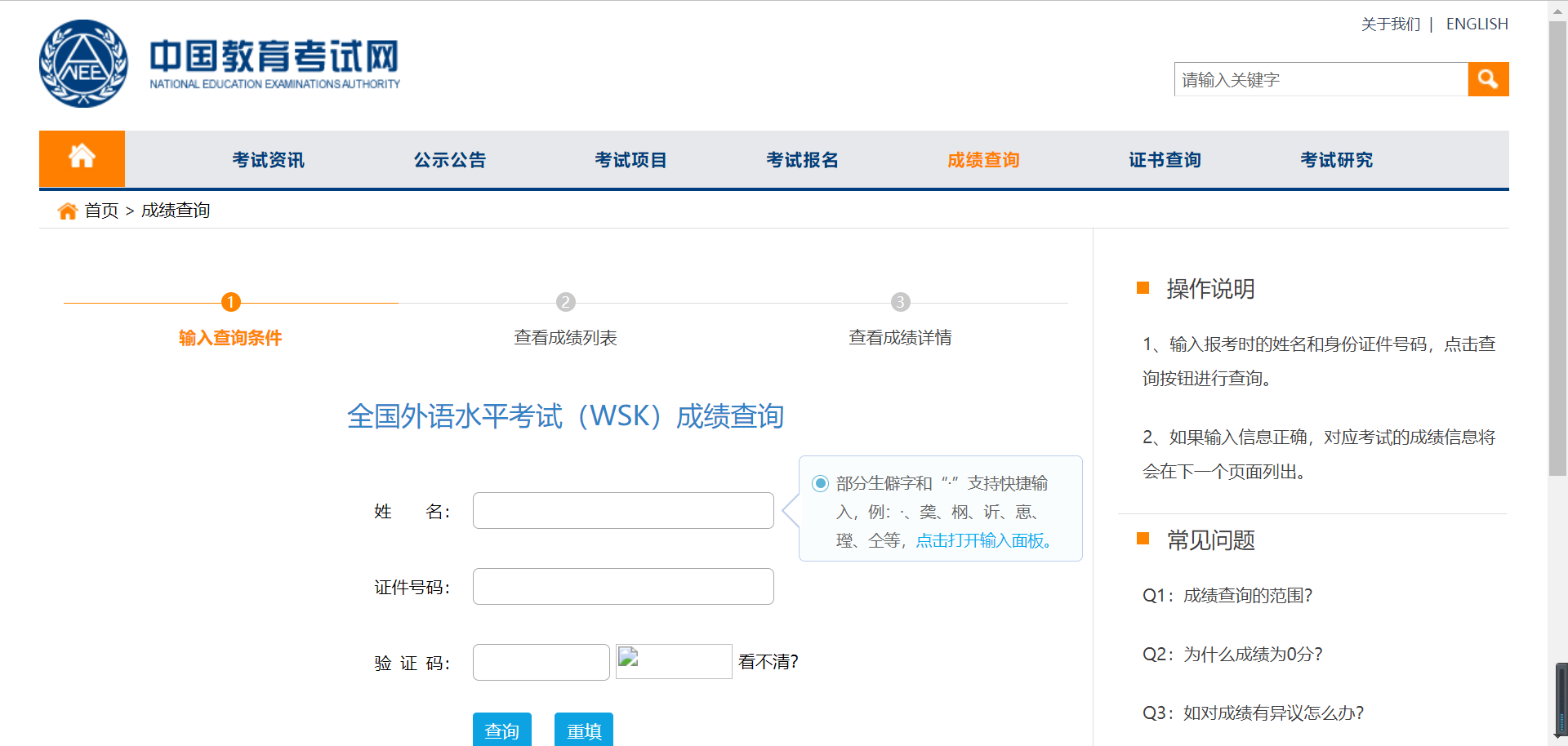Click the page vertical scrollbar
This screenshot has height=746, width=1568.
[1557, 245]
